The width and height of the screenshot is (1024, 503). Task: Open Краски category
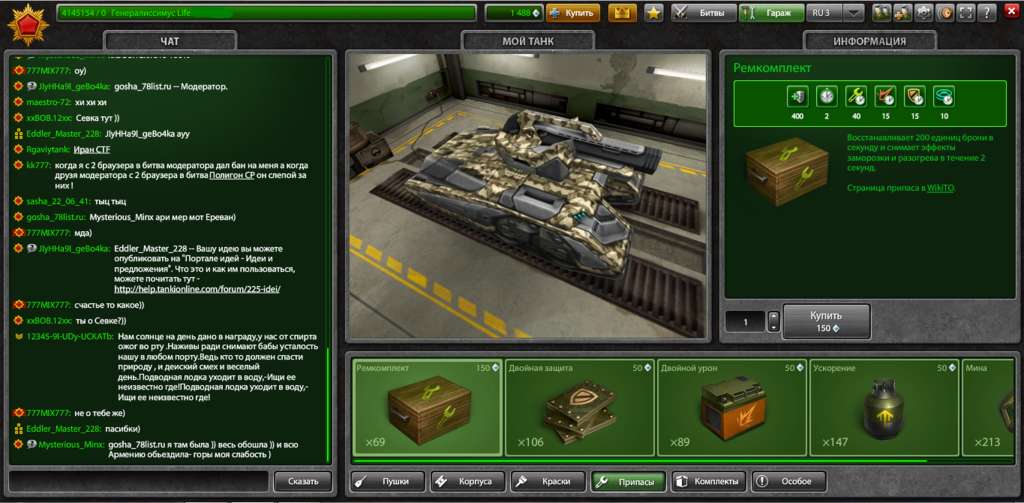548,482
